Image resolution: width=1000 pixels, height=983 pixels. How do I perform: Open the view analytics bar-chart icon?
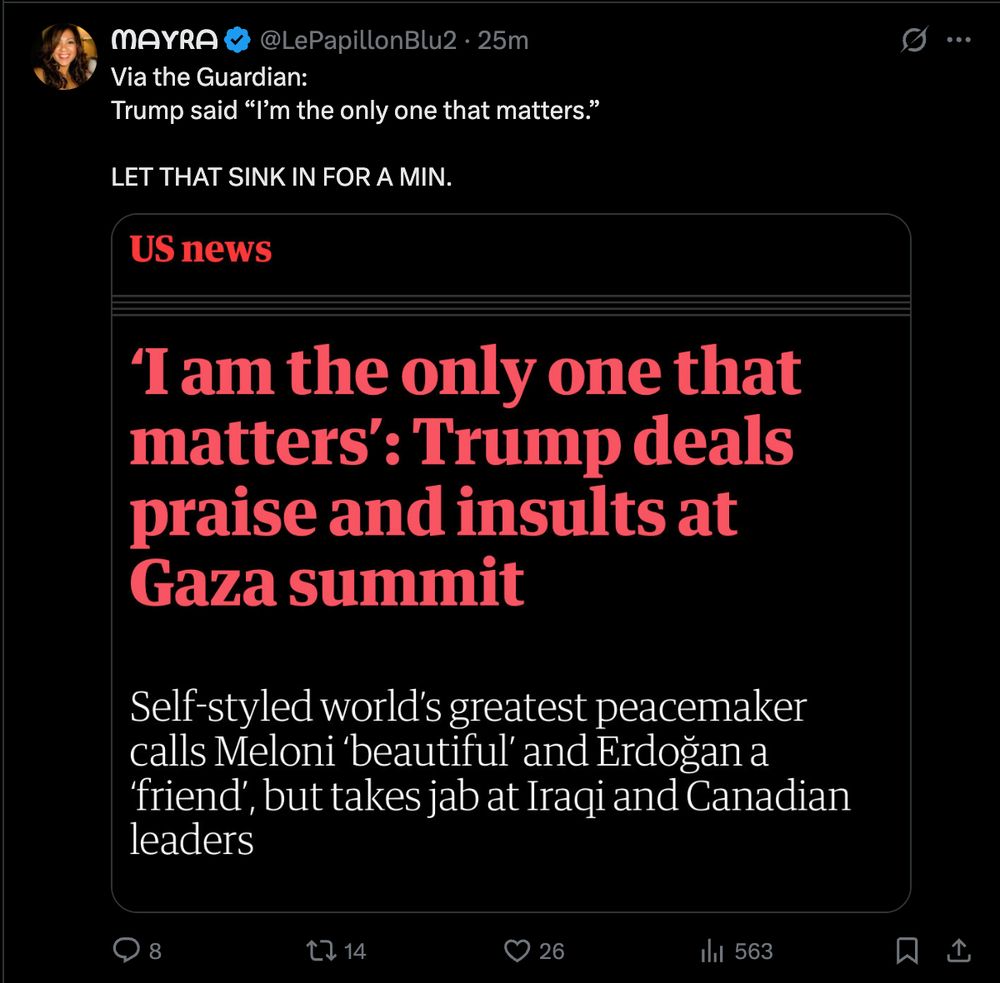point(712,950)
